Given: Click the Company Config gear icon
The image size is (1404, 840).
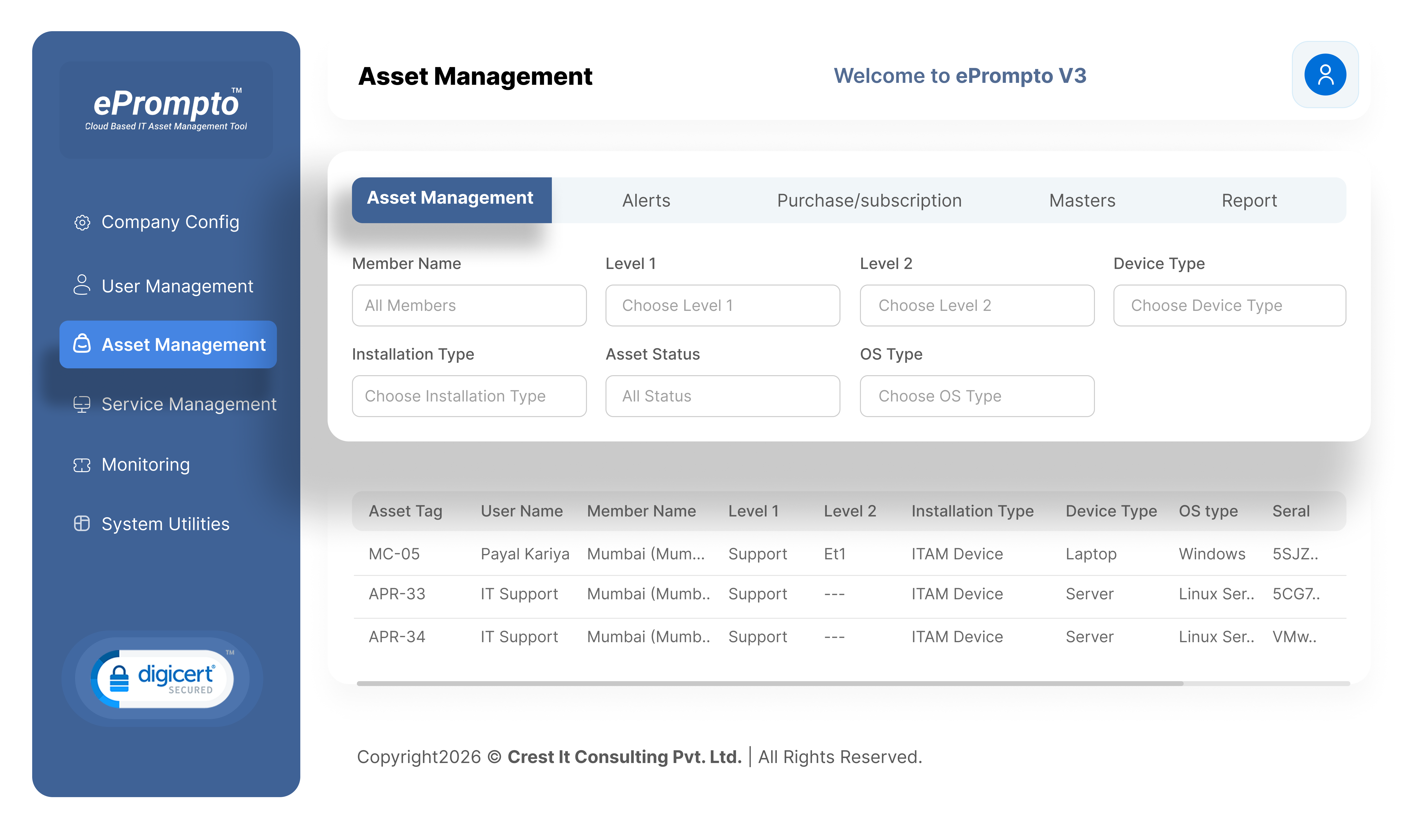Looking at the screenshot, I should click(82, 222).
